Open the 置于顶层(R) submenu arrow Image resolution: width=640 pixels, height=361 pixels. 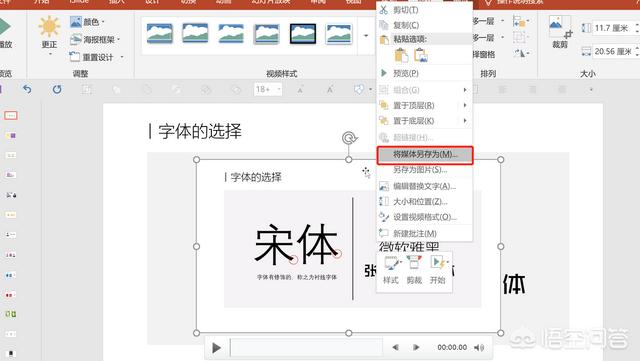click(465, 105)
